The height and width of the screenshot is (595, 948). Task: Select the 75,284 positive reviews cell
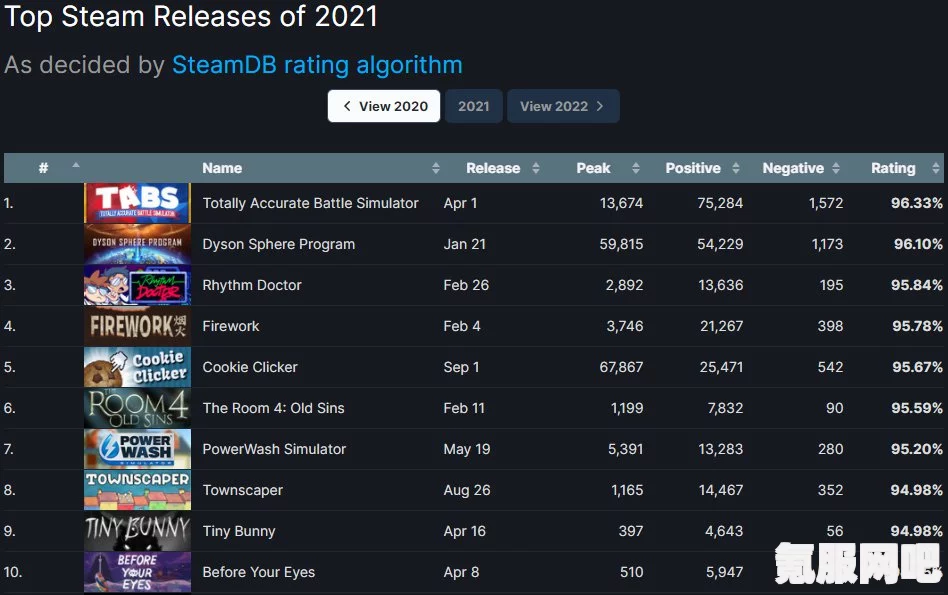point(720,203)
